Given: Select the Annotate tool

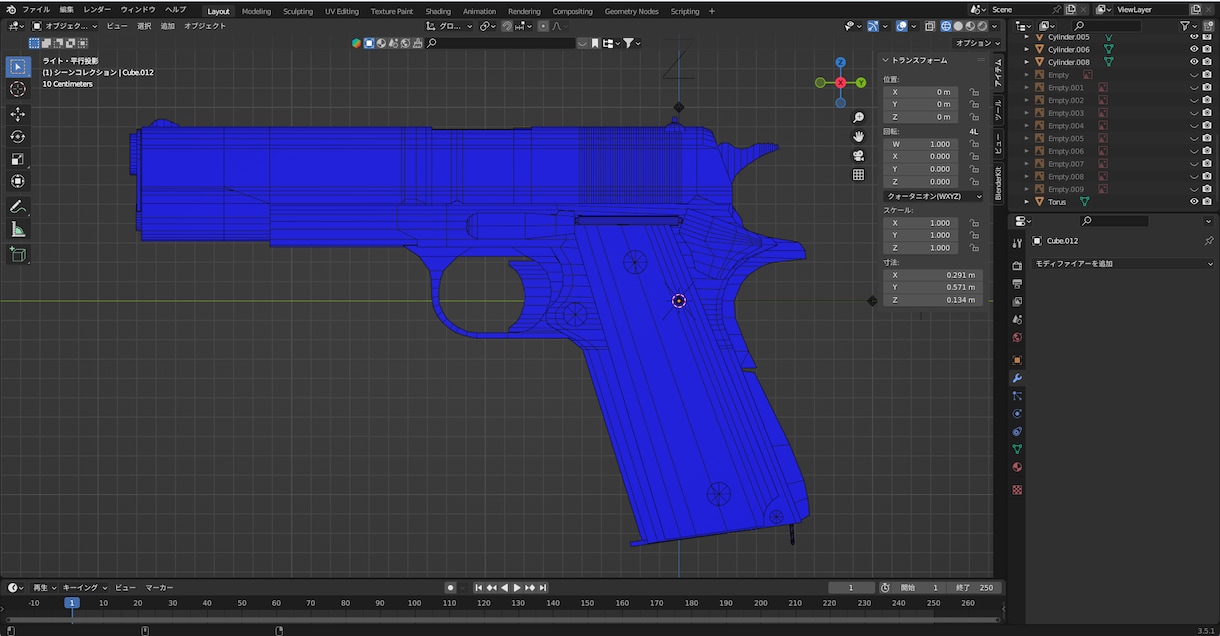Looking at the screenshot, I should 18,207.
